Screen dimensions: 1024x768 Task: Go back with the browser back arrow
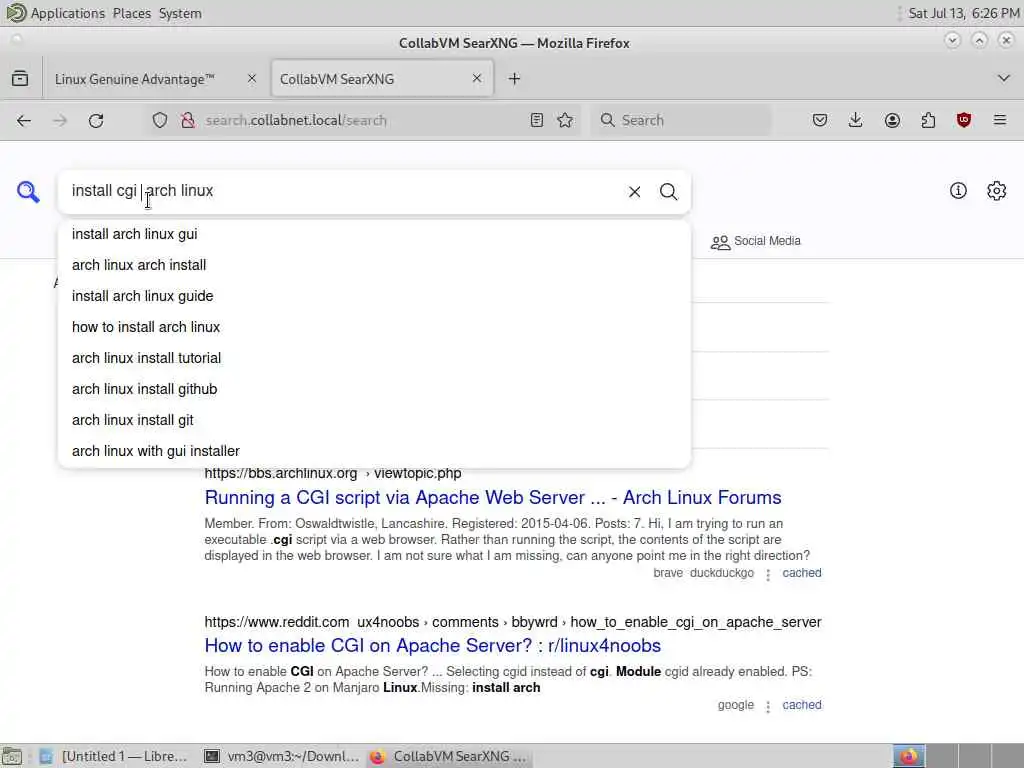(x=24, y=120)
